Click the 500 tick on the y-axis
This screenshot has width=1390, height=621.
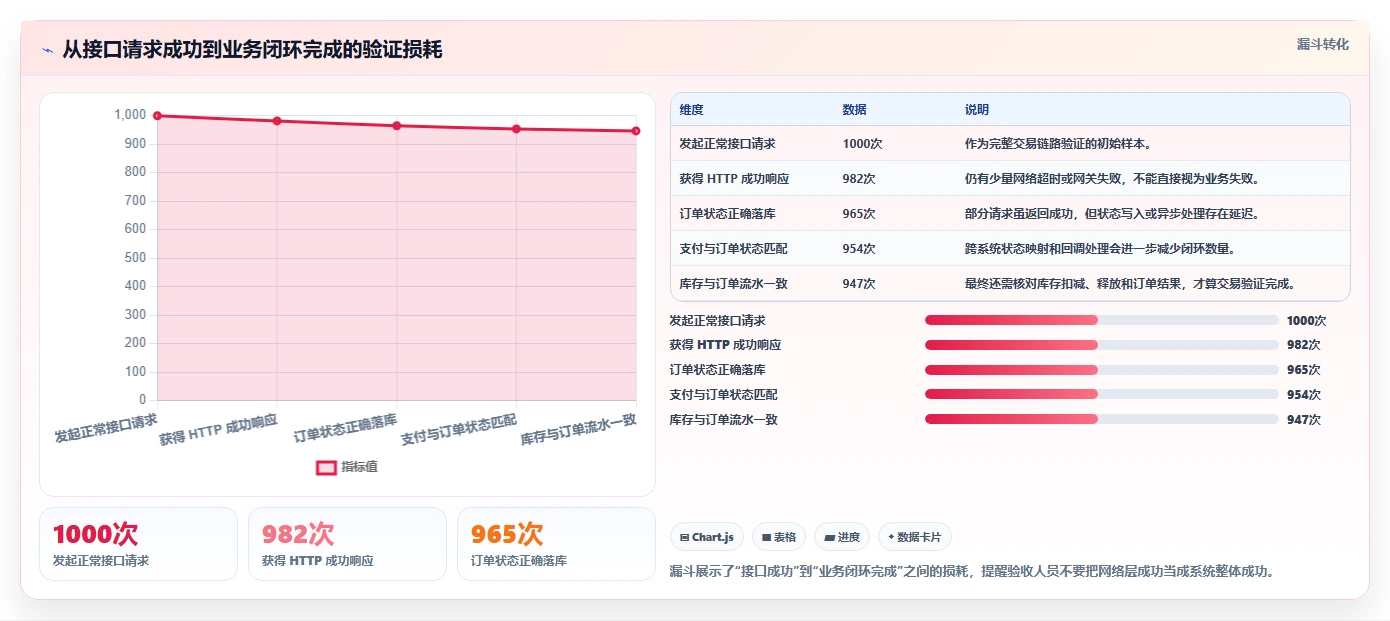[135, 258]
